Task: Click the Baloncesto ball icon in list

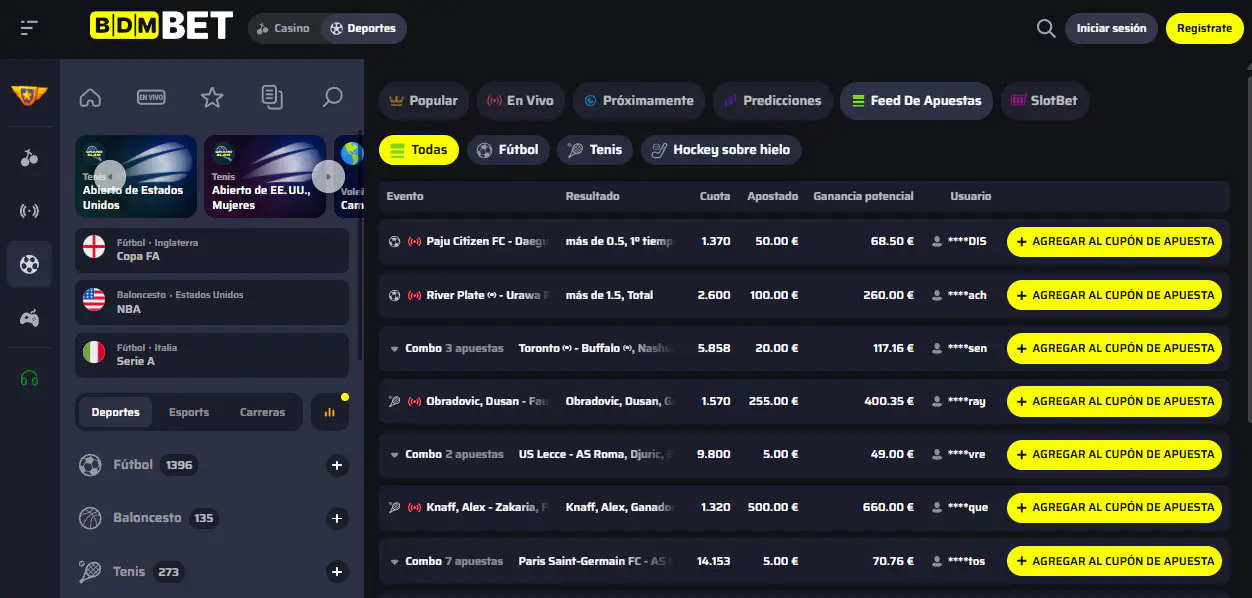Action: pos(90,518)
